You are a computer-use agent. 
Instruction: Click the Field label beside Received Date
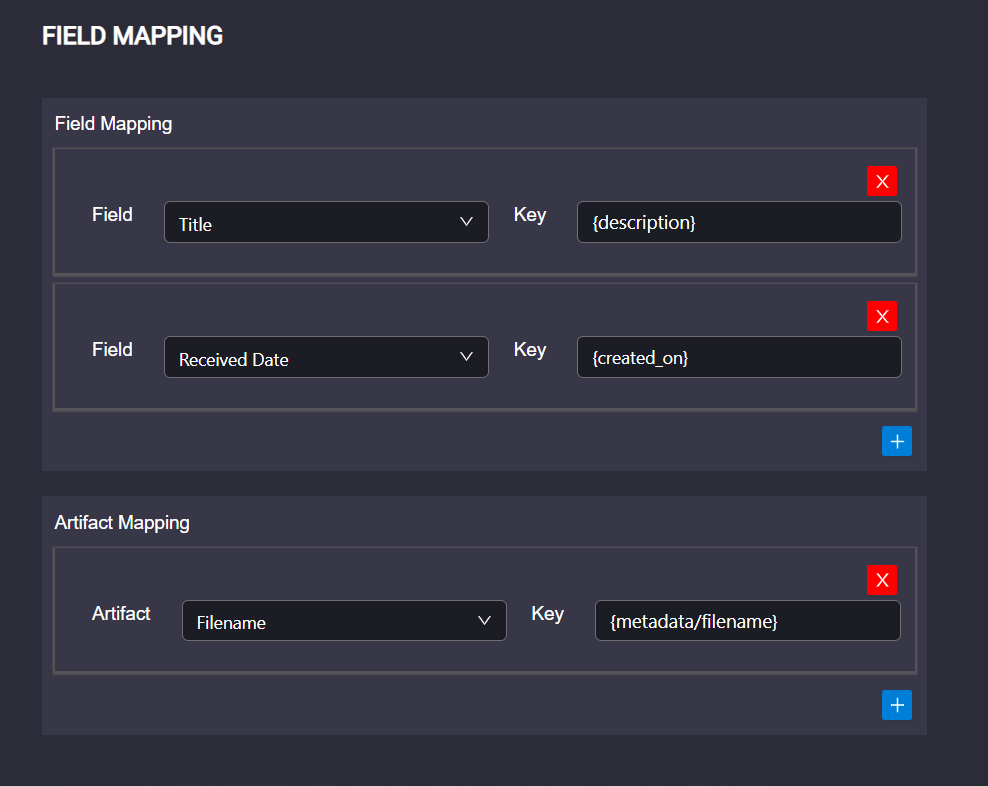pos(112,349)
